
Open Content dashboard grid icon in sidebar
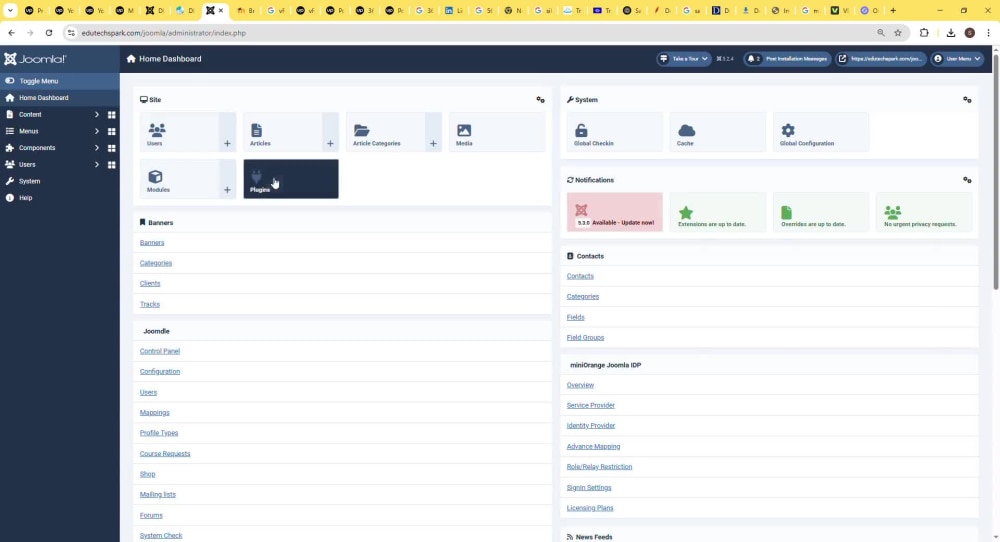pyautogui.click(x=112, y=115)
